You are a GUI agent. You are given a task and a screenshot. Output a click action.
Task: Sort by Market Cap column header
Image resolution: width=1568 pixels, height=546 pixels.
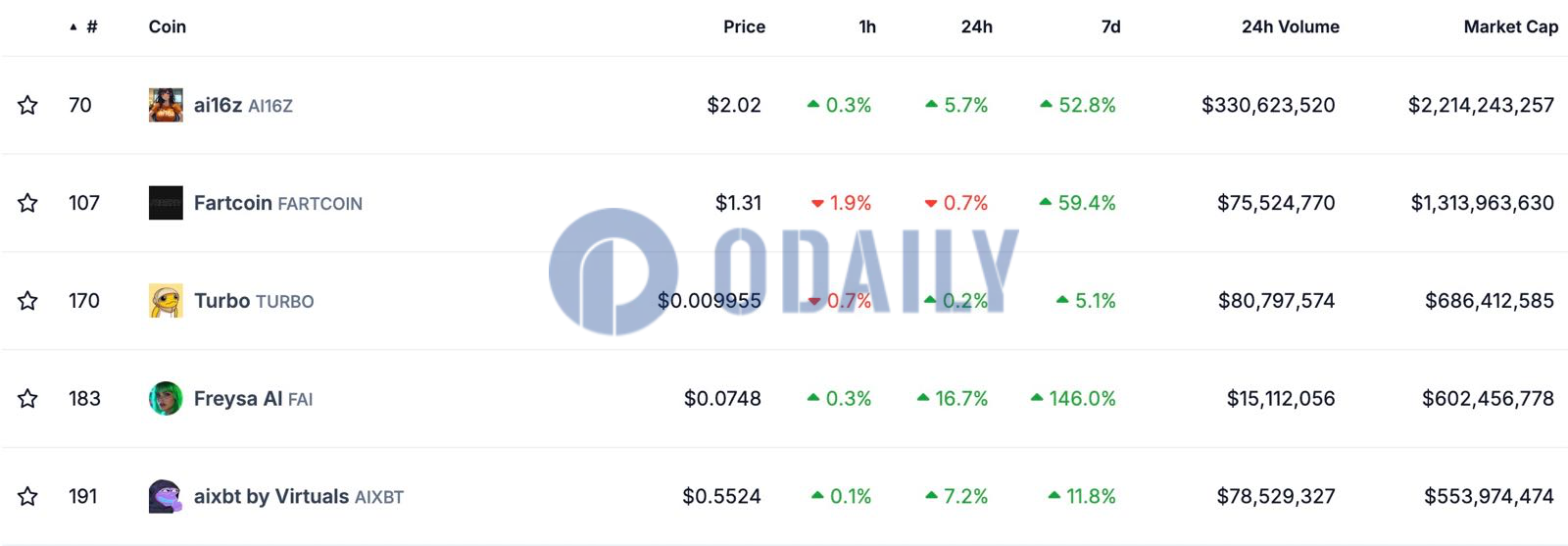(1510, 26)
